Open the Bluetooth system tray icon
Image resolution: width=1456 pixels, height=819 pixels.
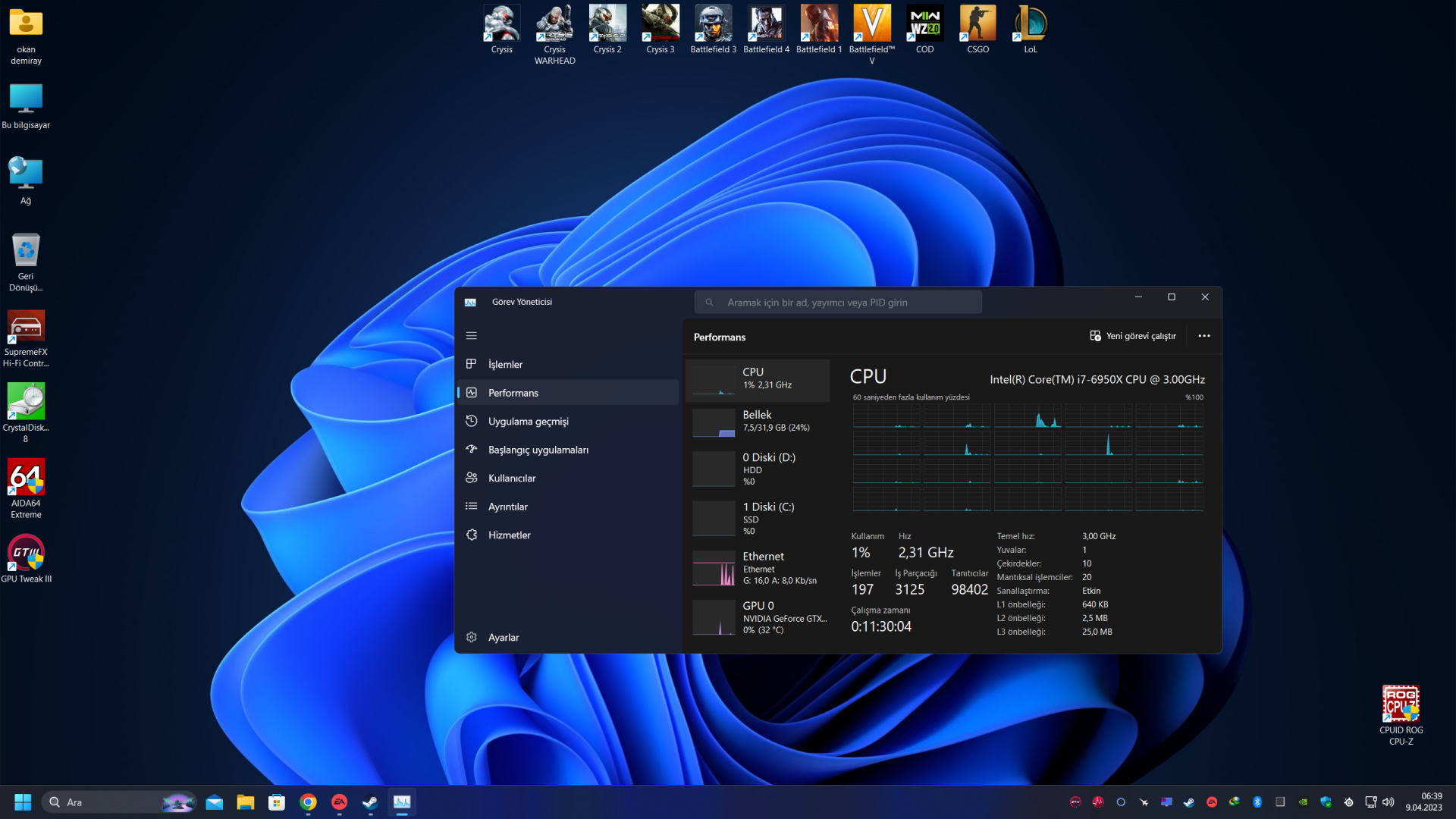[1257, 802]
